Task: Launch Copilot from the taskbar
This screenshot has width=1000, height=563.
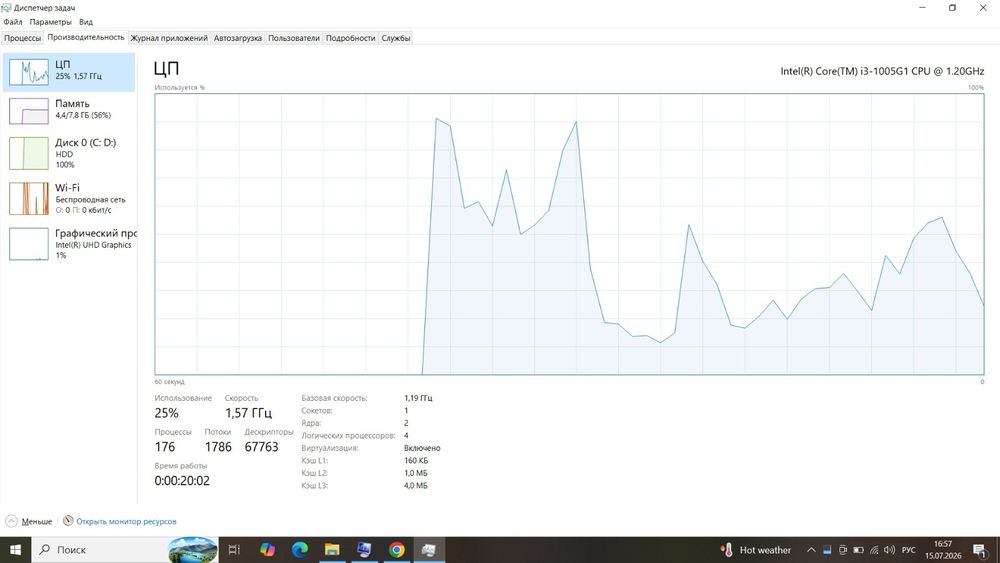Action: click(267, 550)
